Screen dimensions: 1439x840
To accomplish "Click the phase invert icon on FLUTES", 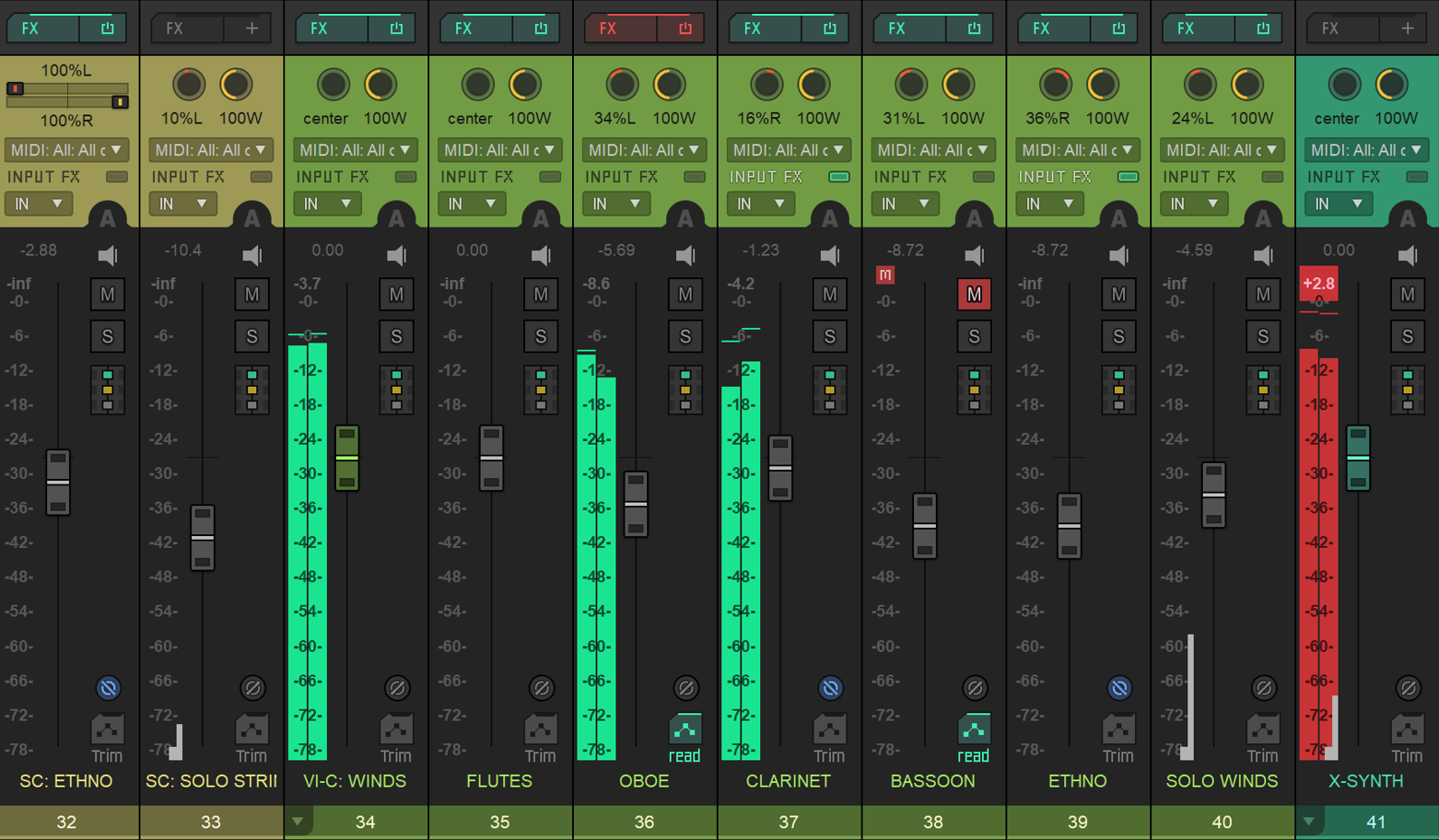I will [541, 688].
